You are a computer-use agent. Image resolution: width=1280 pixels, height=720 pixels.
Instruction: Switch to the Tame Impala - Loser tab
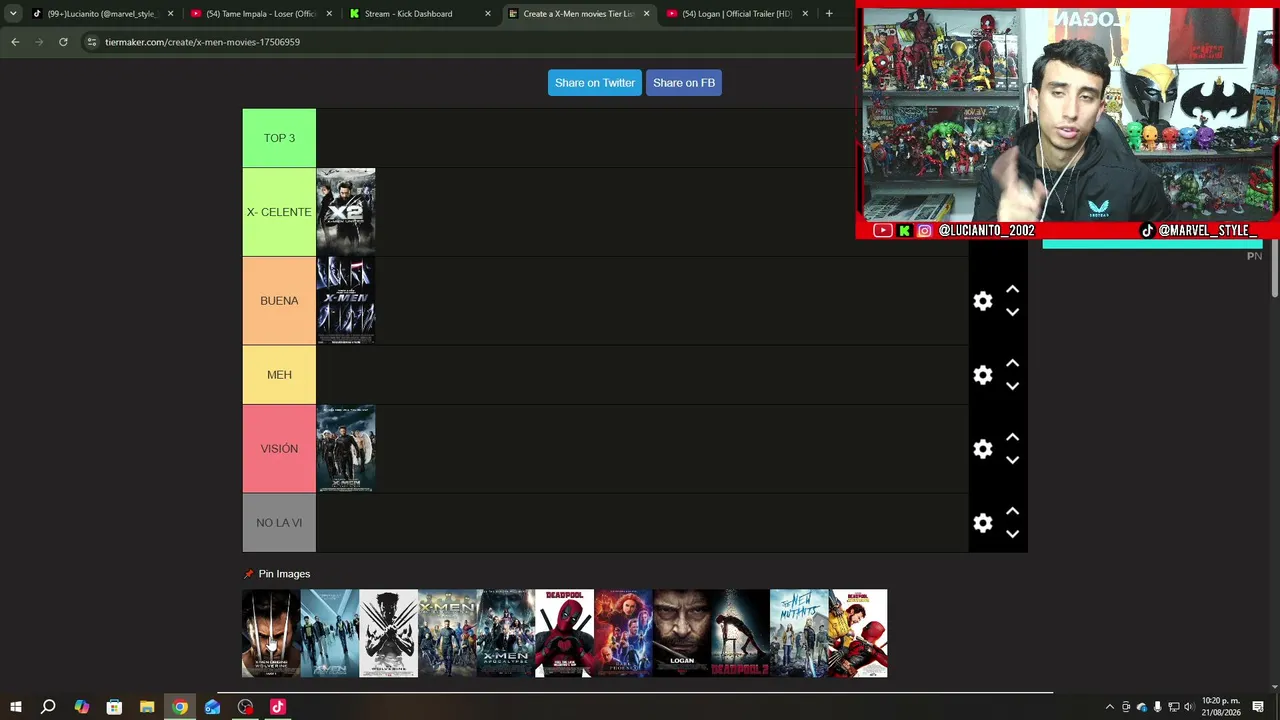(262, 14)
